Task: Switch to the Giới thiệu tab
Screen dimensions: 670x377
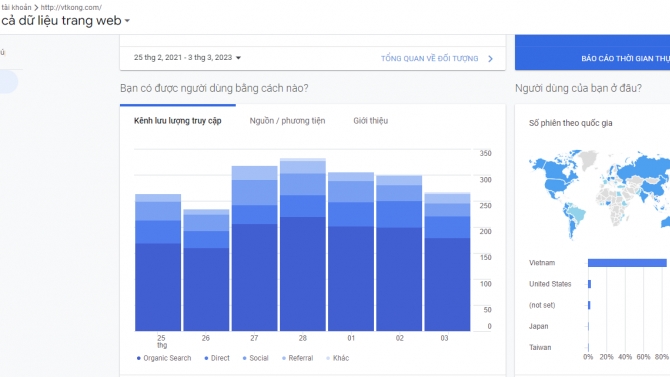Action: point(370,121)
